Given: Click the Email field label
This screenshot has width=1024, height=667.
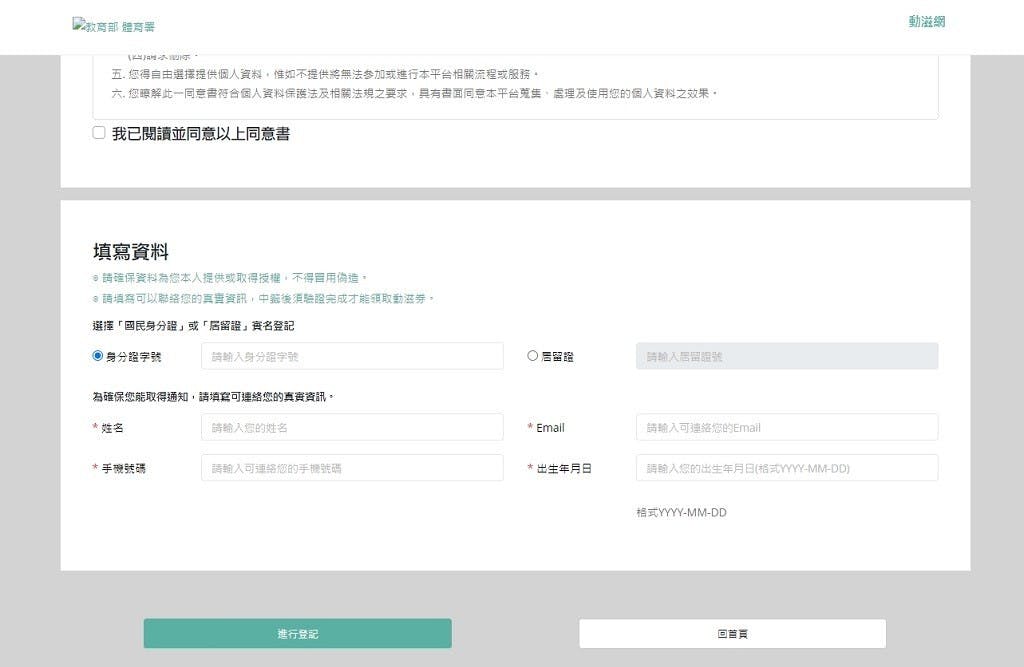Looking at the screenshot, I should click(x=550, y=428).
